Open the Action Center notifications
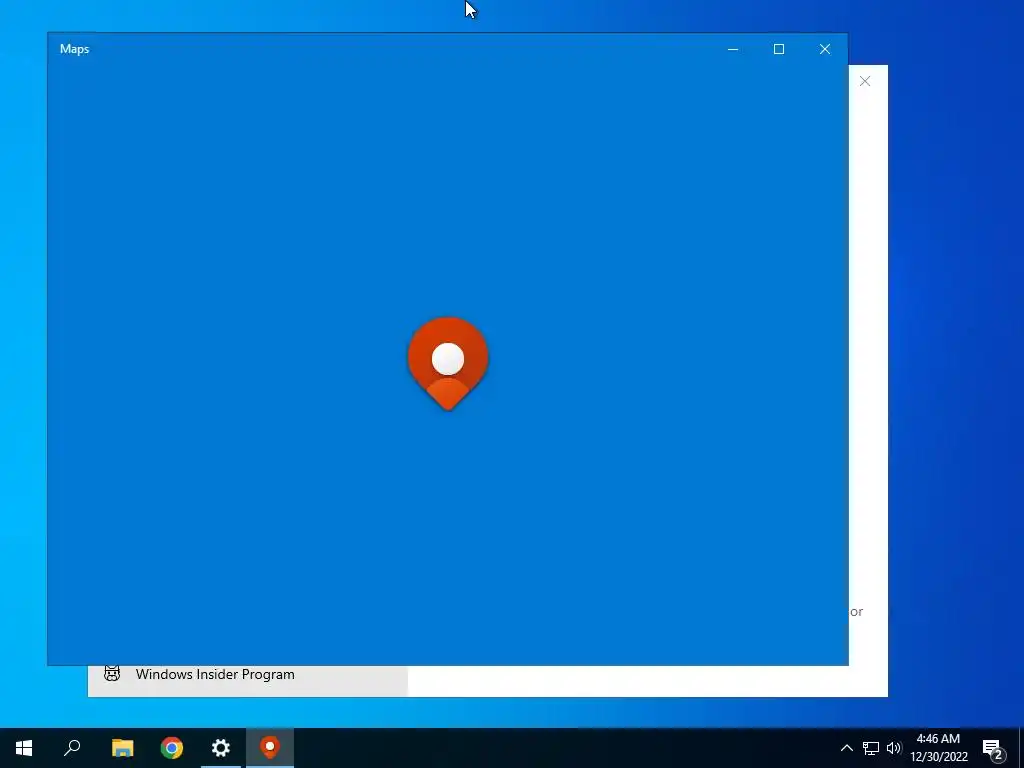1024x768 pixels. tap(993, 748)
